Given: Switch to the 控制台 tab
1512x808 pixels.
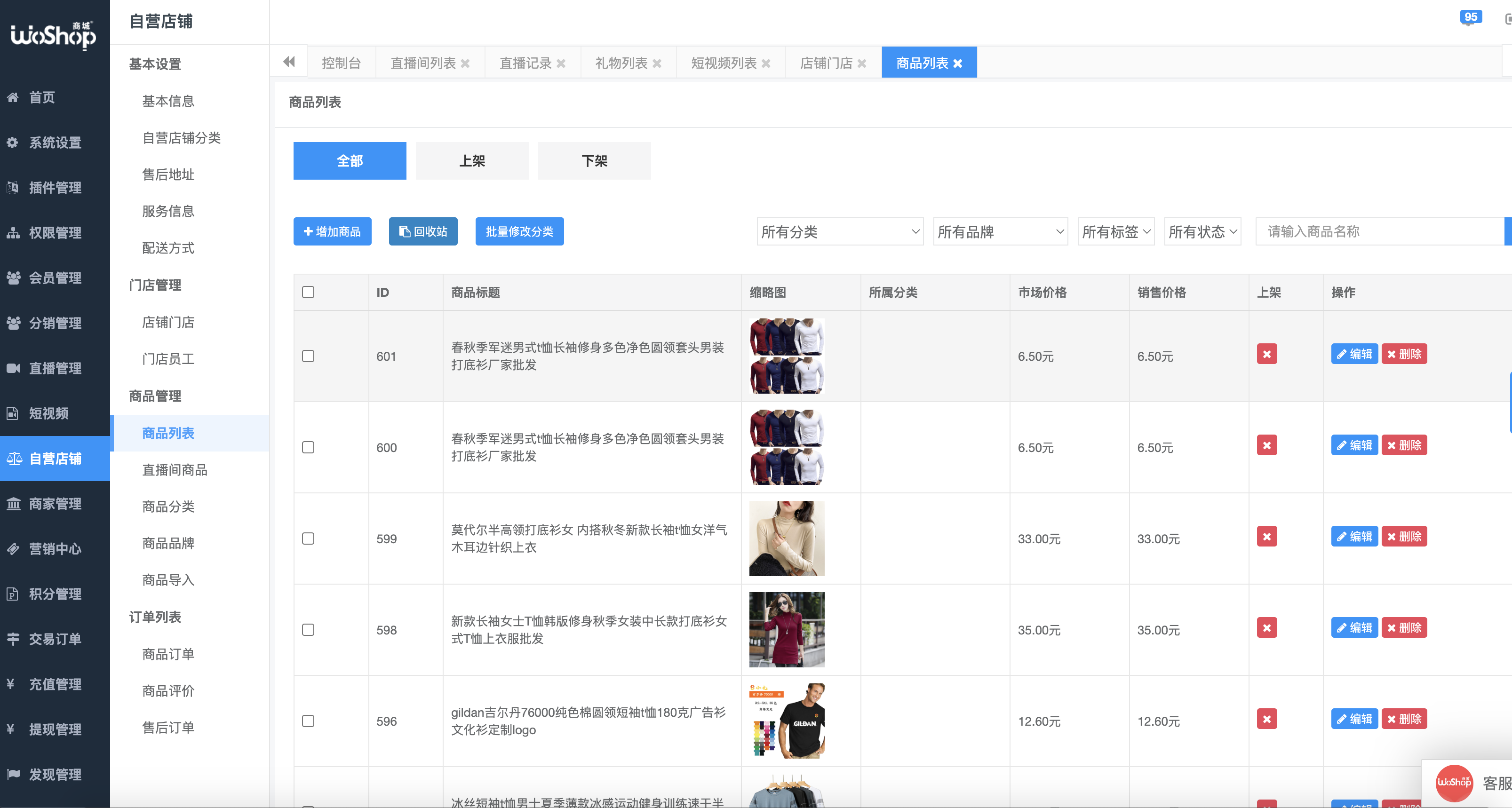Looking at the screenshot, I should (341, 63).
